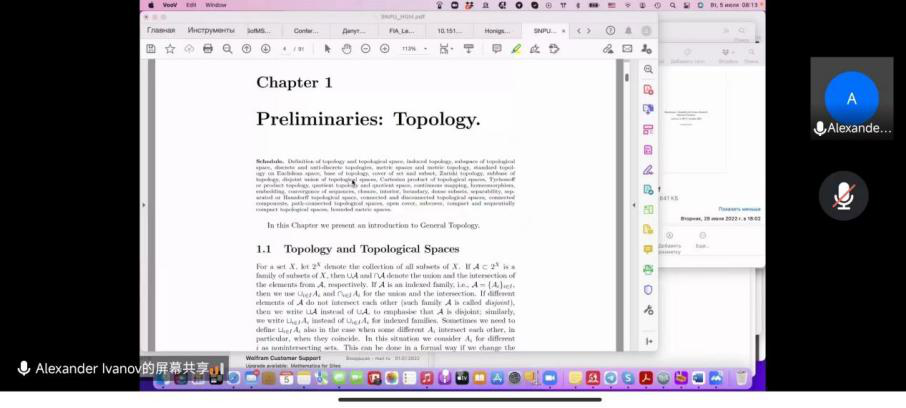
Task: Zoom out with the minus icon
Action: tap(365, 49)
